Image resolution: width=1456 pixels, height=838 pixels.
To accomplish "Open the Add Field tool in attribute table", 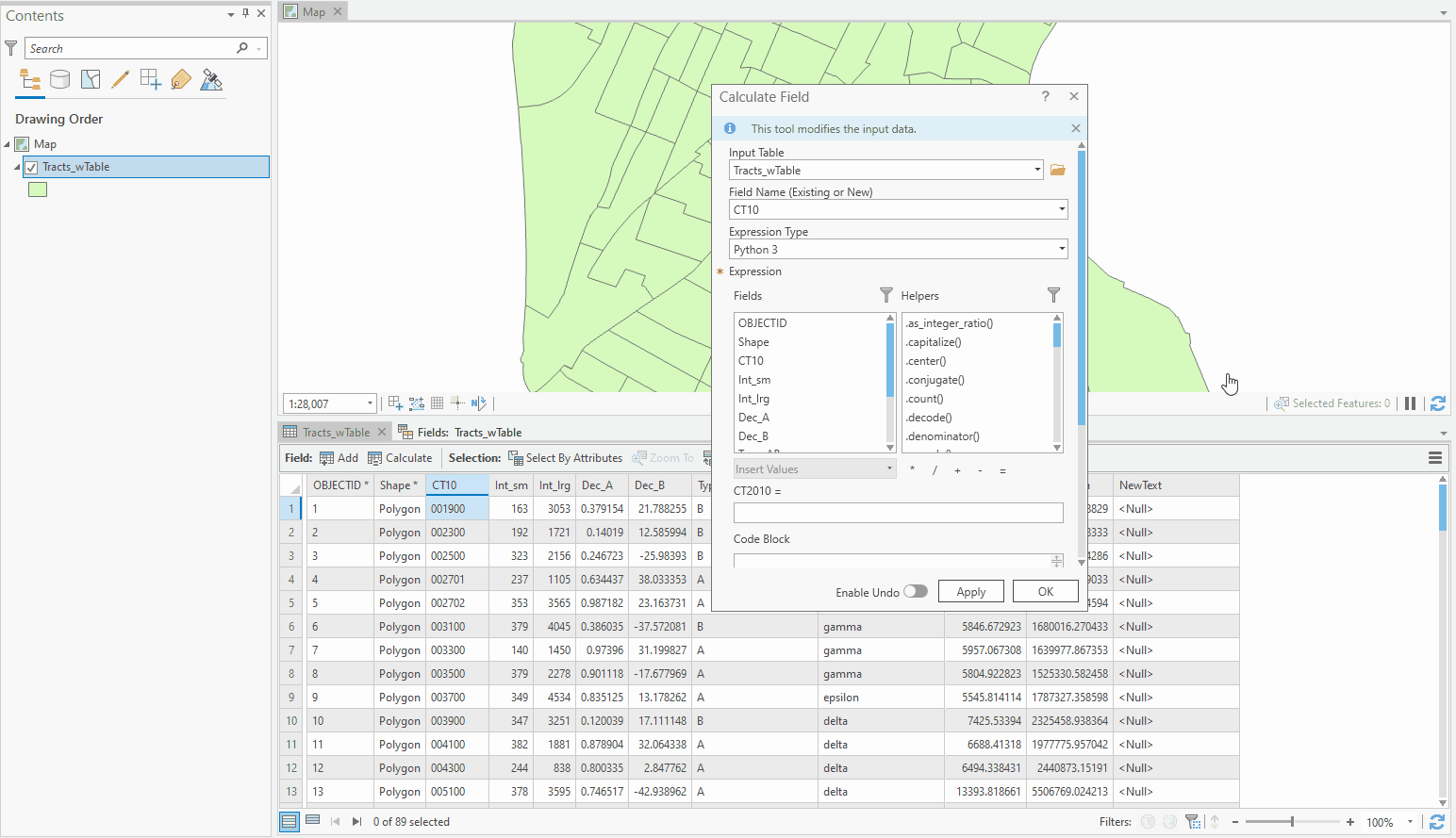I will [339, 458].
